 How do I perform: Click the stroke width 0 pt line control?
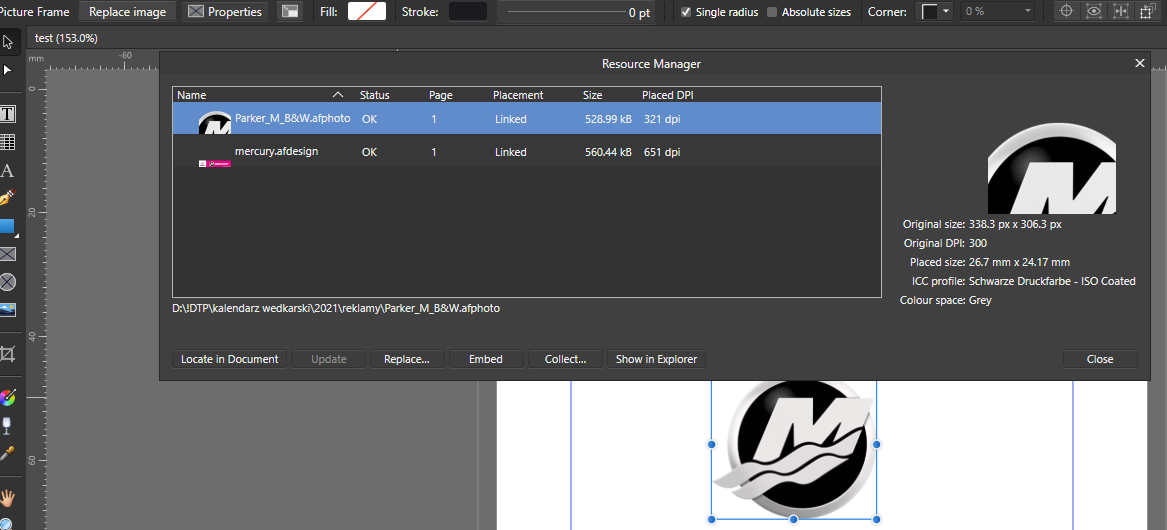click(x=575, y=12)
